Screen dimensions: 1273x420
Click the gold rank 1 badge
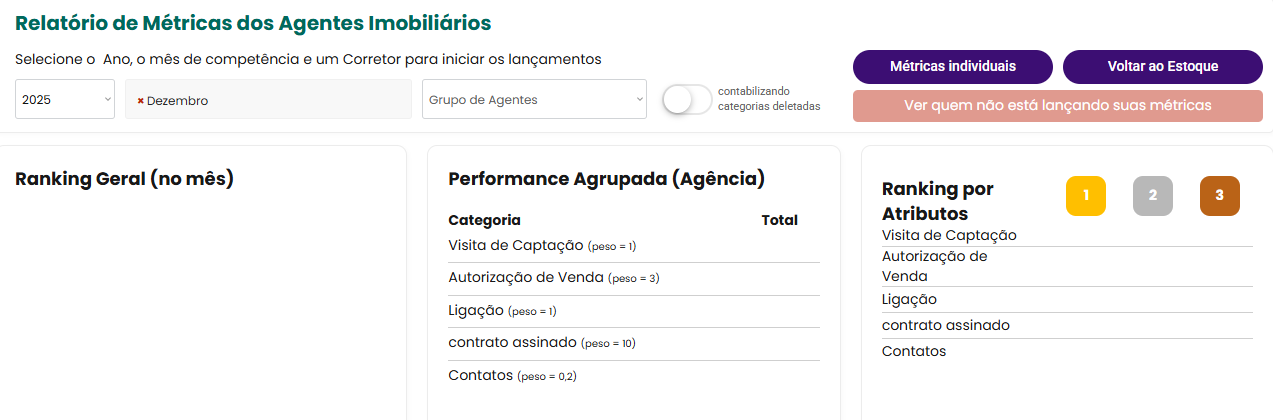click(x=1086, y=196)
